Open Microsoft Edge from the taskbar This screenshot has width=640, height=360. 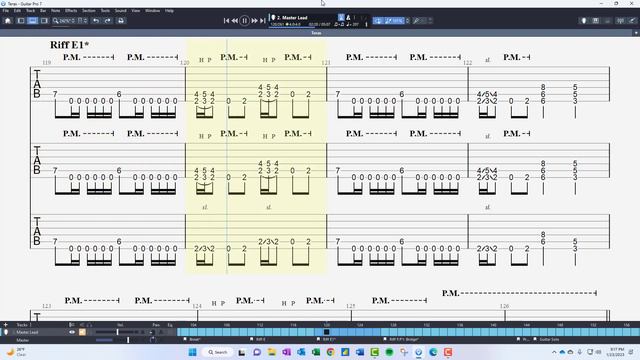pos(433,352)
